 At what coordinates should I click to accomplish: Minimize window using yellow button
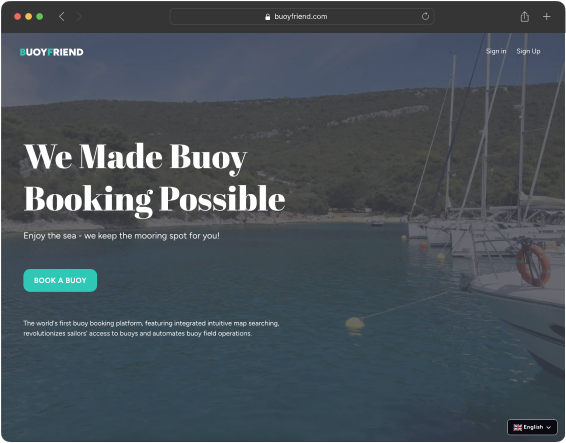click(29, 17)
